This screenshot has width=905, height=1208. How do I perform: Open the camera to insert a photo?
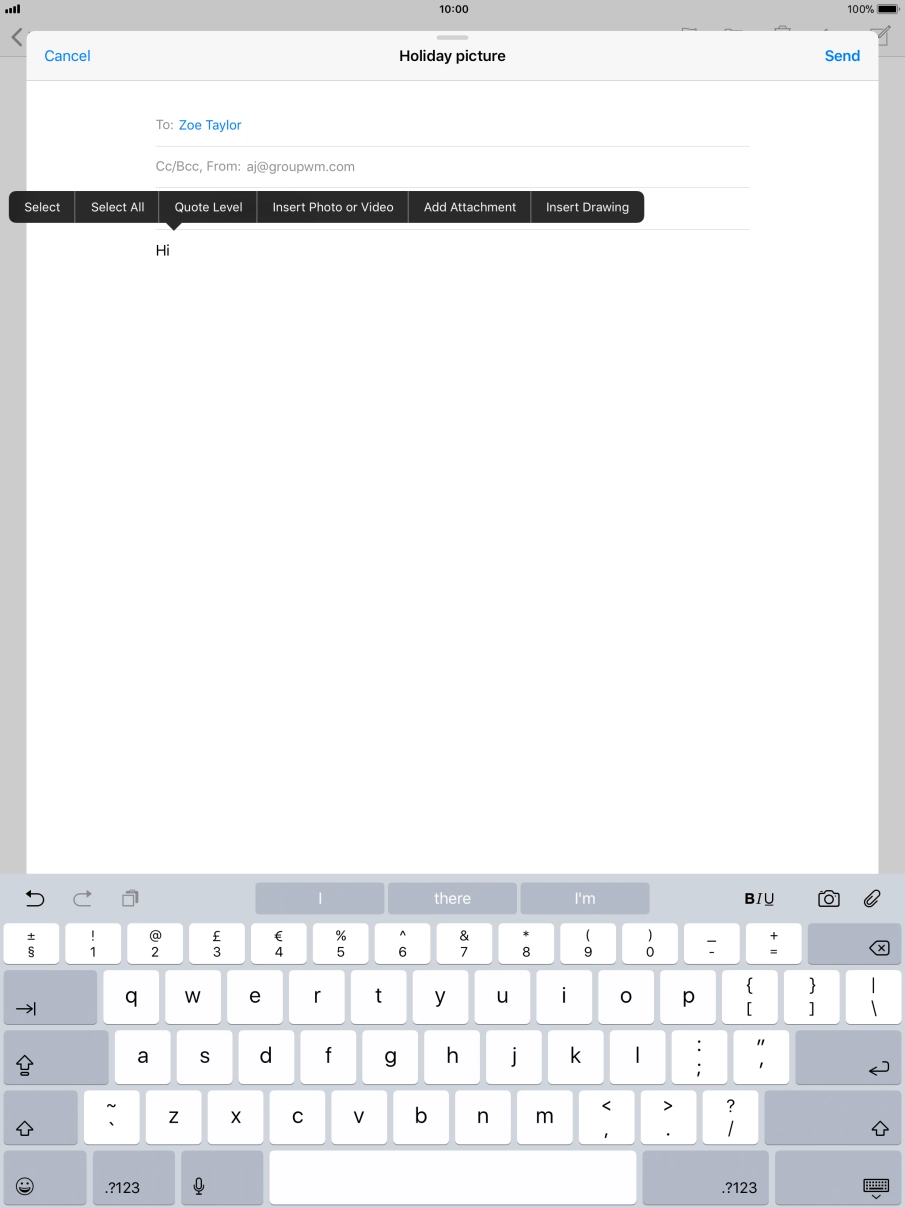pyautogui.click(x=828, y=898)
